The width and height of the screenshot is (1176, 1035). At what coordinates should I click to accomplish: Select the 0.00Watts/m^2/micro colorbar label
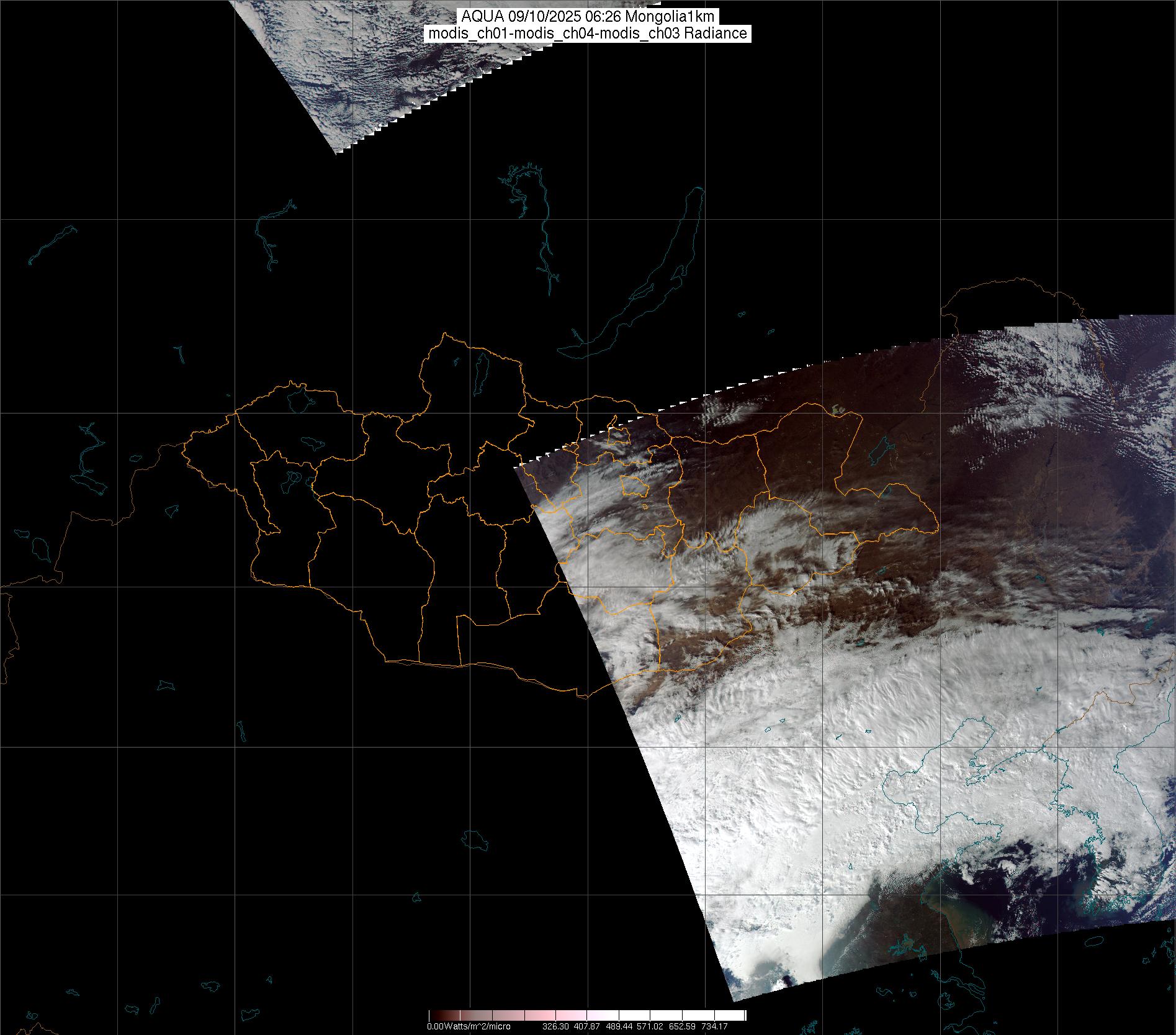[469, 1026]
